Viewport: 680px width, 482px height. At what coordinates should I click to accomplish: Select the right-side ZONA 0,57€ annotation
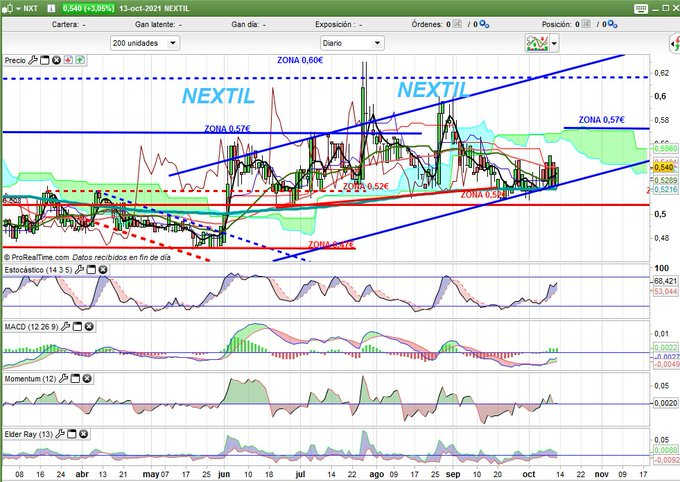602,120
